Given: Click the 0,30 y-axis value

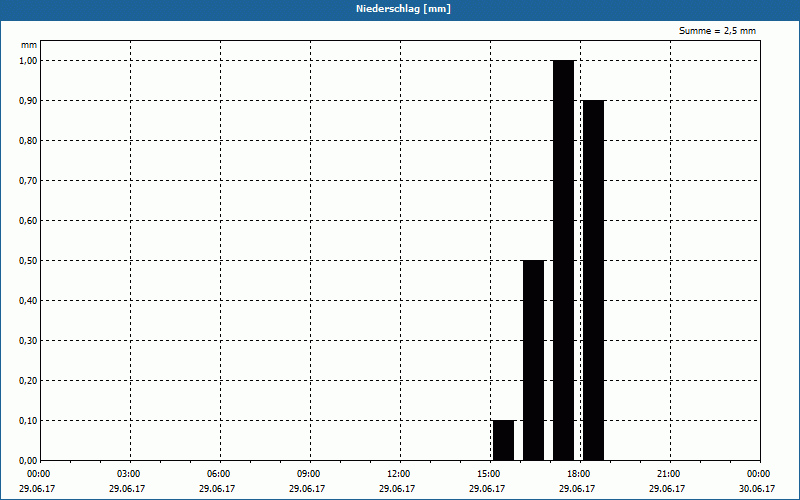Looking at the screenshot, I should [x=28, y=340].
